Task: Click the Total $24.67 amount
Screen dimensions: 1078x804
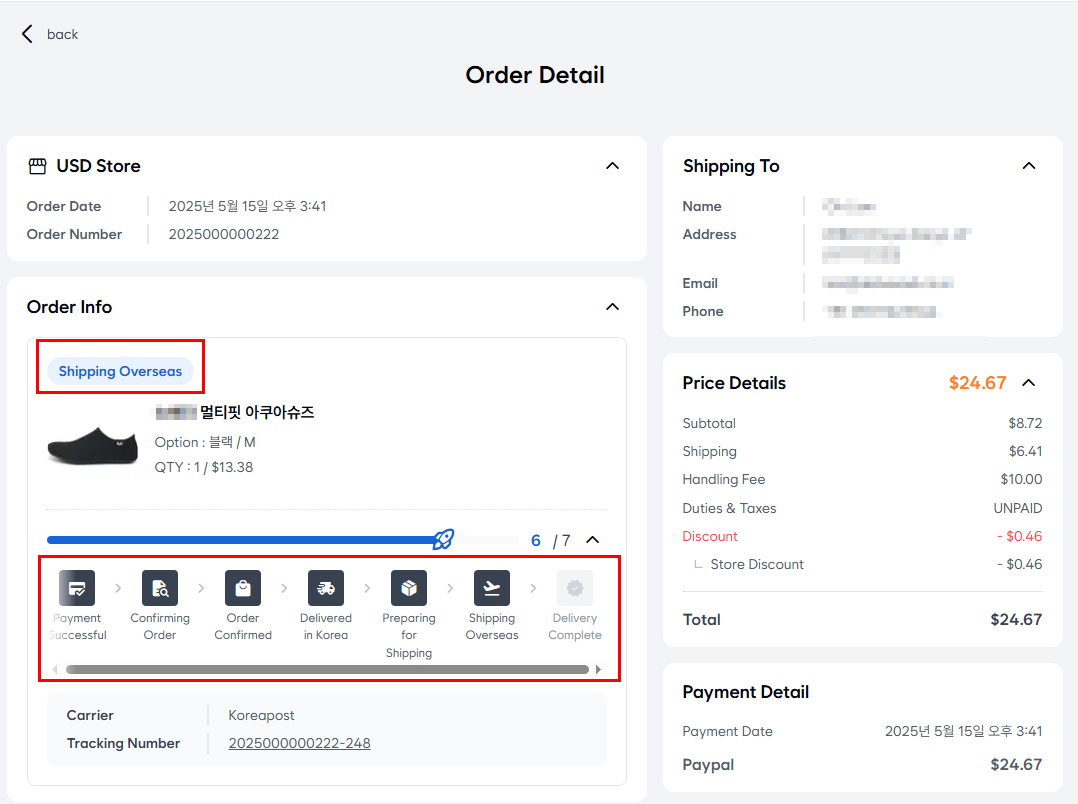Action: tap(1016, 620)
